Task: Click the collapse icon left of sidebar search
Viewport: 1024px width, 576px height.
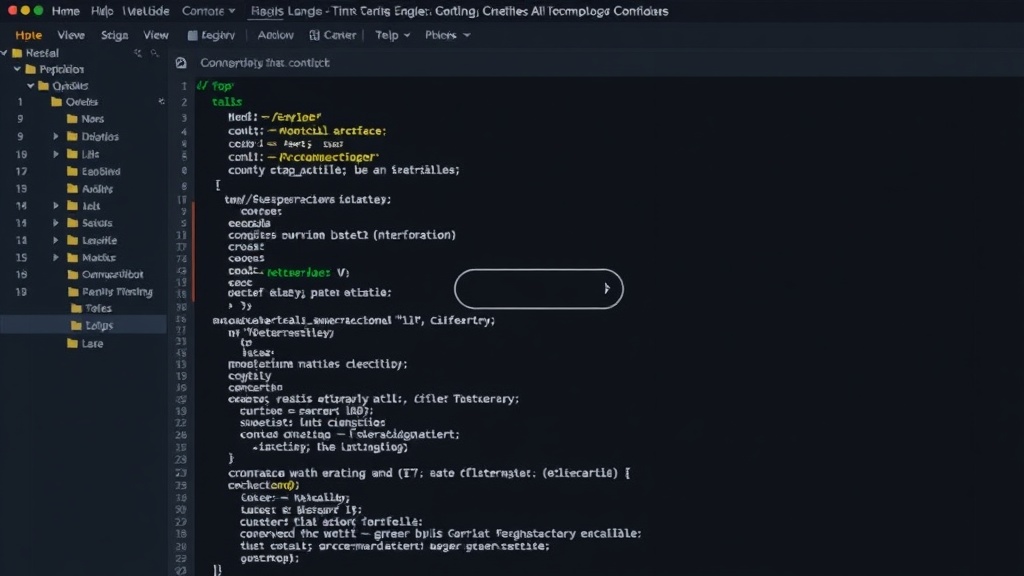Action: (138, 53)
